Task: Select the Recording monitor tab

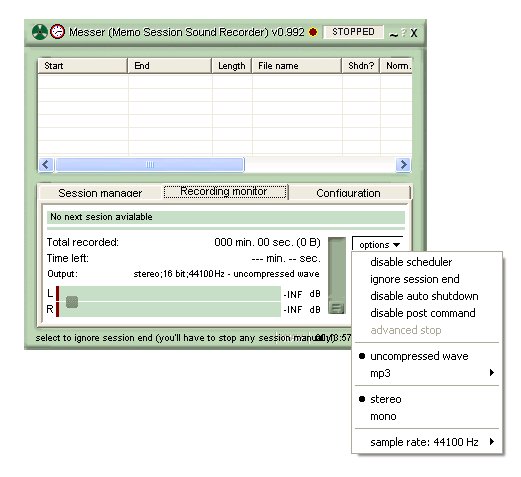Action: pyautogui.click(x=224, y=191)
